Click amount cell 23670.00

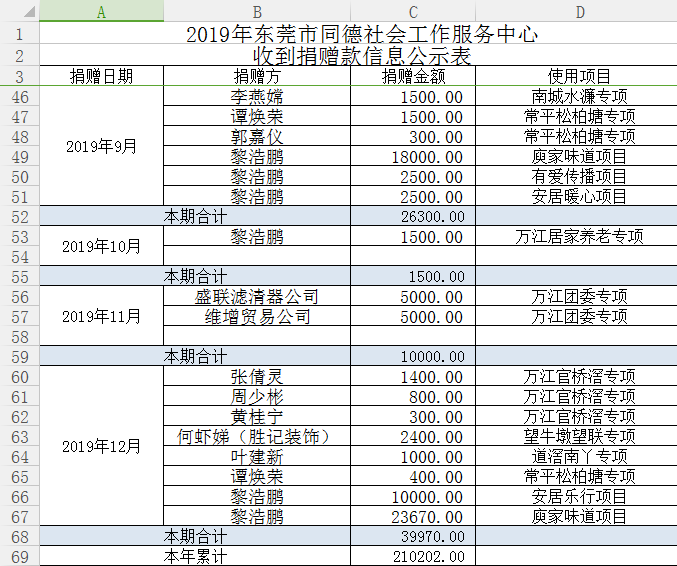pyautogui.click(x=413, y=516)
